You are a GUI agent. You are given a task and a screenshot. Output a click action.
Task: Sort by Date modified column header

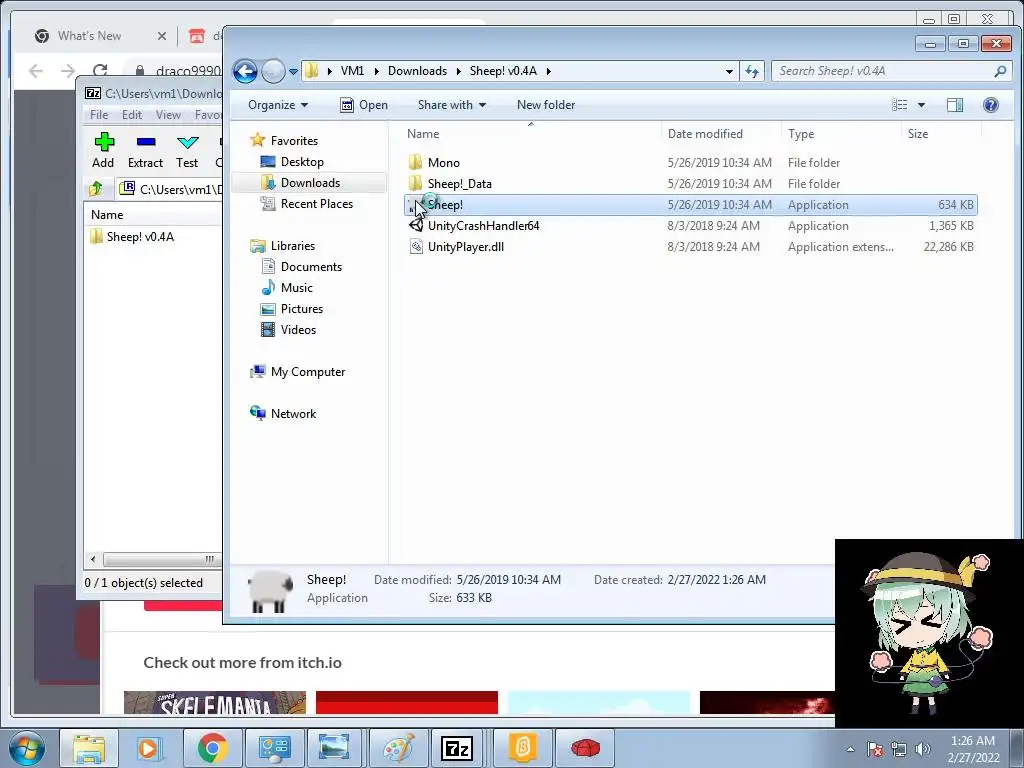coord(705,134)
